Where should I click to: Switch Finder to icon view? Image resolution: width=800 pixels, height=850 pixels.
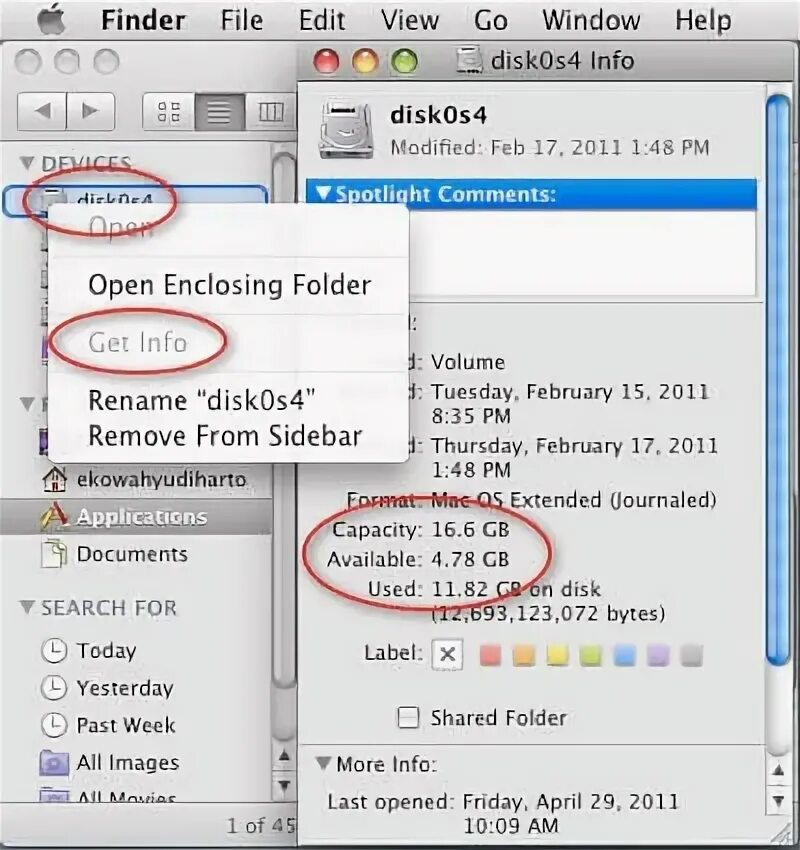point(169,112)
